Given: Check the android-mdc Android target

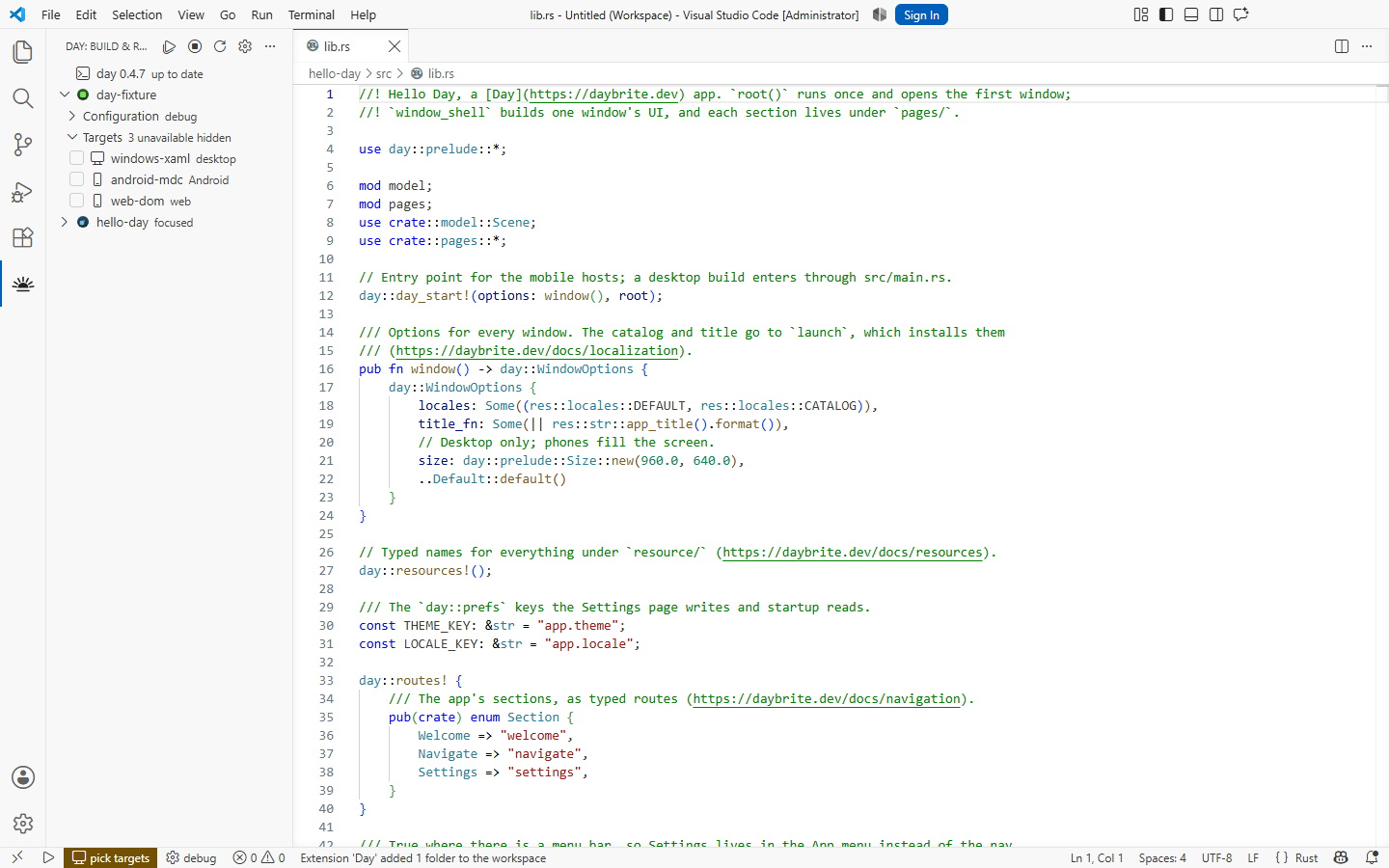Looking at the screenshot, I should pos(77,179).
